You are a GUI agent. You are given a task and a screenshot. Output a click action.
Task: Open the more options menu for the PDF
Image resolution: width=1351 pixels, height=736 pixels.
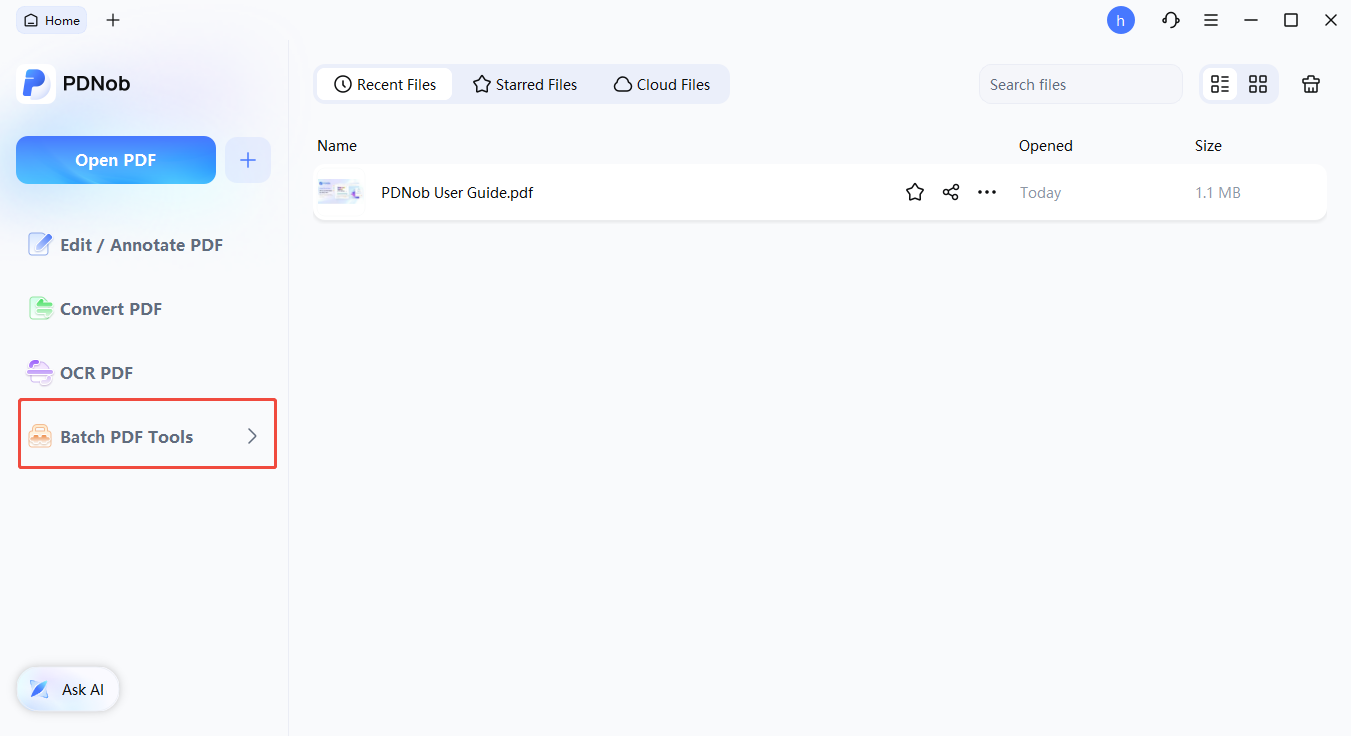[x=987, y=191]
